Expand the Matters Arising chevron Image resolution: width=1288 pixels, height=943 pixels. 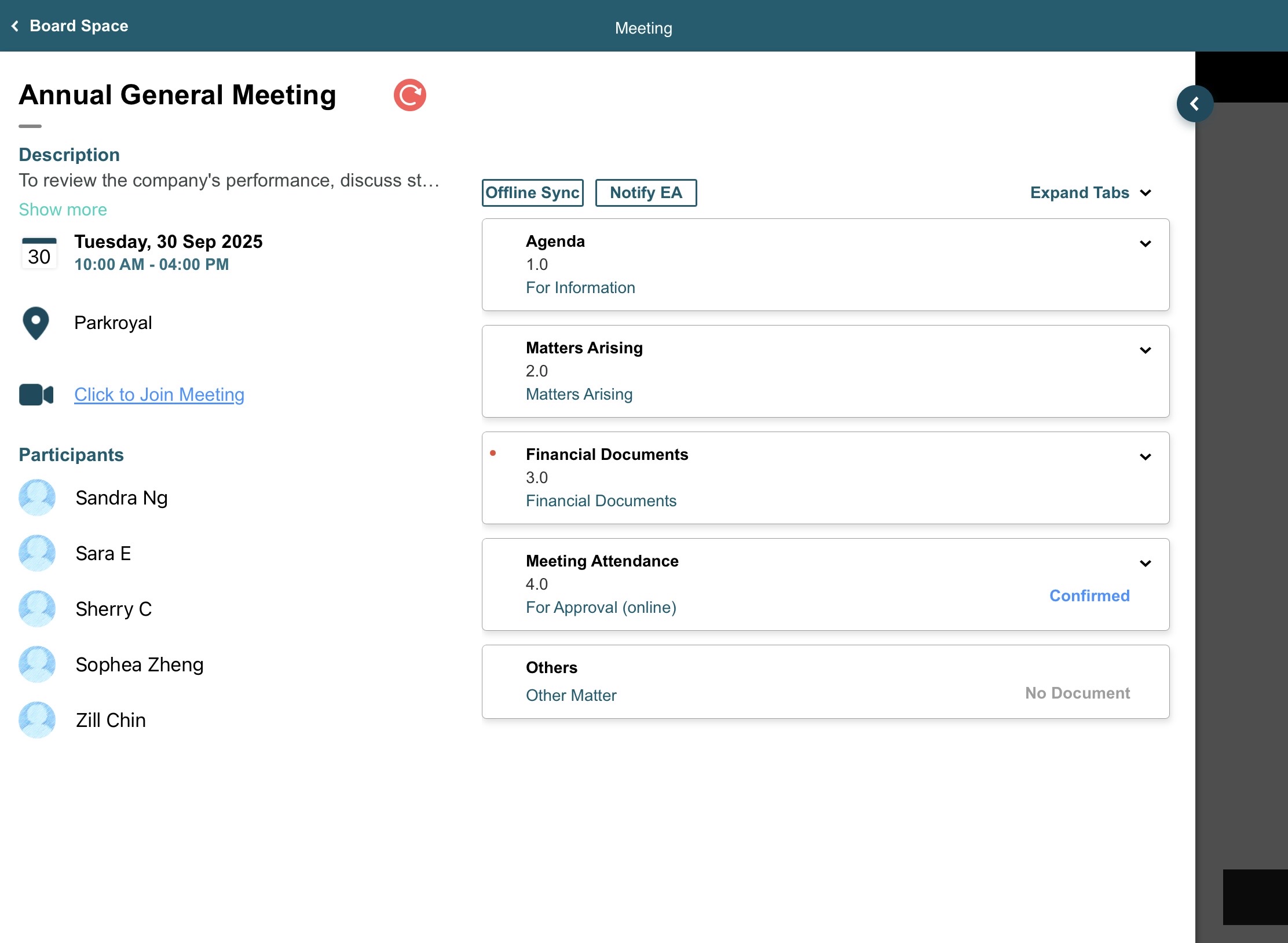pyautogui.click(x=1145, y=350)
